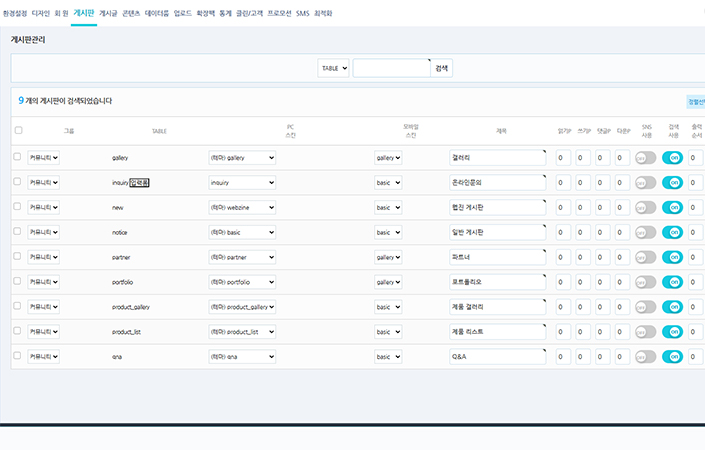Open the 환경설정 menu
The width and height of the screenshot is (705, 450).
coord(15,14)
